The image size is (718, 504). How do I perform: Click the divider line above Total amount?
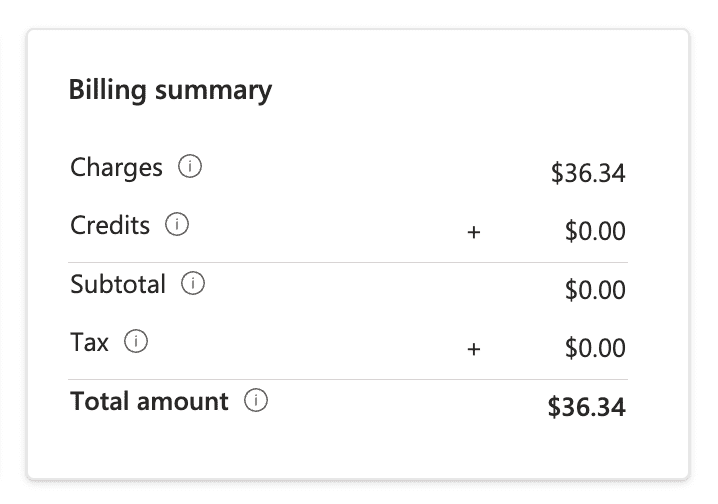click(348, 380)
